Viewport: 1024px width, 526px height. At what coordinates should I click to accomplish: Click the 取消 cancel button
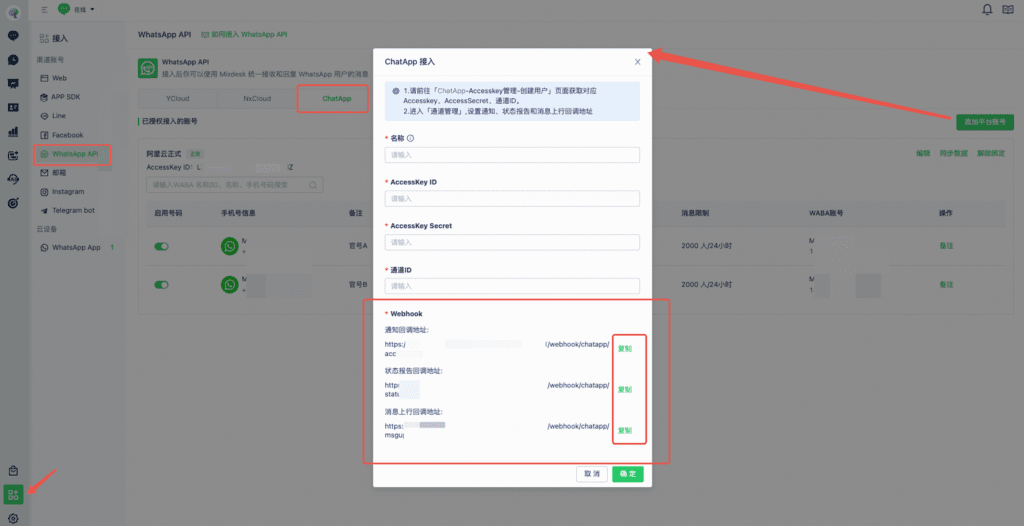click(593, 474)
